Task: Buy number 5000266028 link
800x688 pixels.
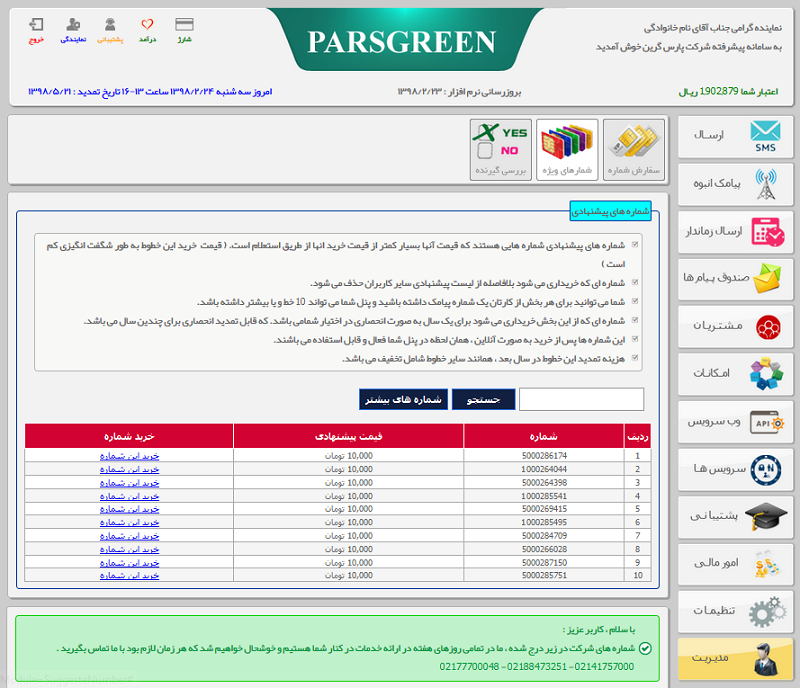Action: pos(130,549)
